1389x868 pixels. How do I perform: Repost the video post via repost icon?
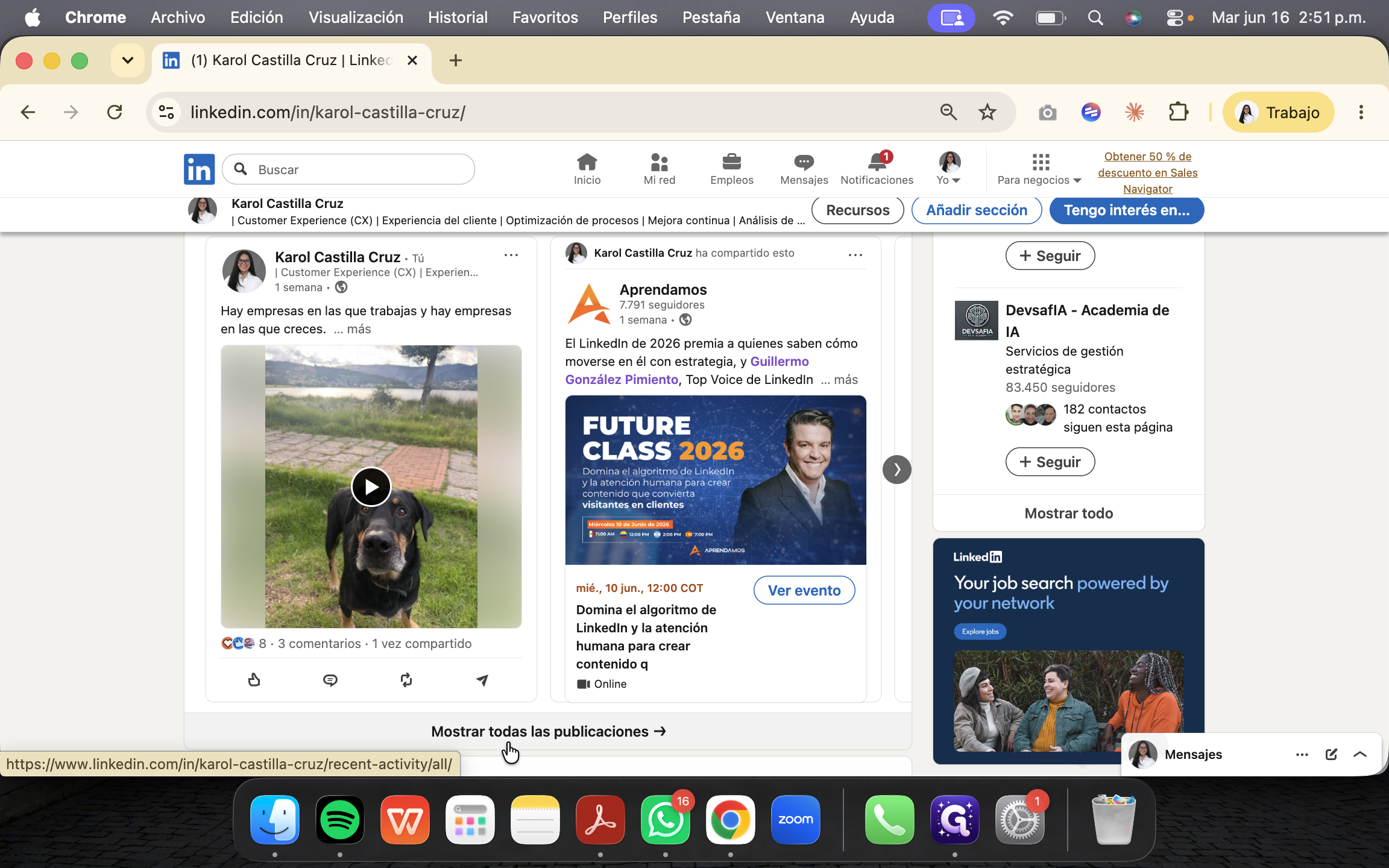tap(406, 680)
